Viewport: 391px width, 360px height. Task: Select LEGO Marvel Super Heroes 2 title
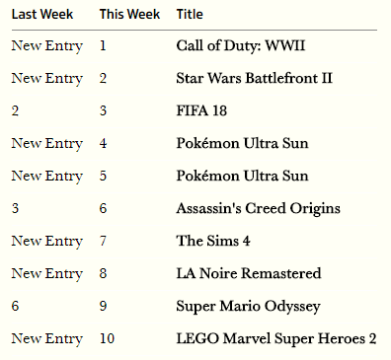[x=276, y=339]
